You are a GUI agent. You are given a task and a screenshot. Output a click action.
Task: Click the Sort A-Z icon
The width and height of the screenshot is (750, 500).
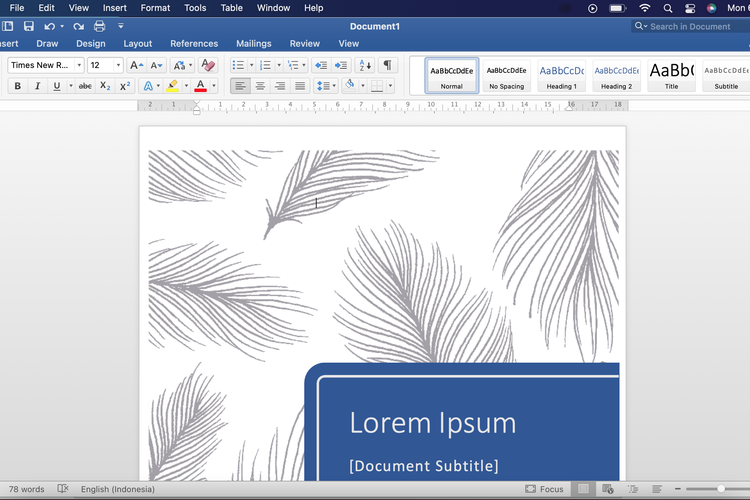click(364, 66)
